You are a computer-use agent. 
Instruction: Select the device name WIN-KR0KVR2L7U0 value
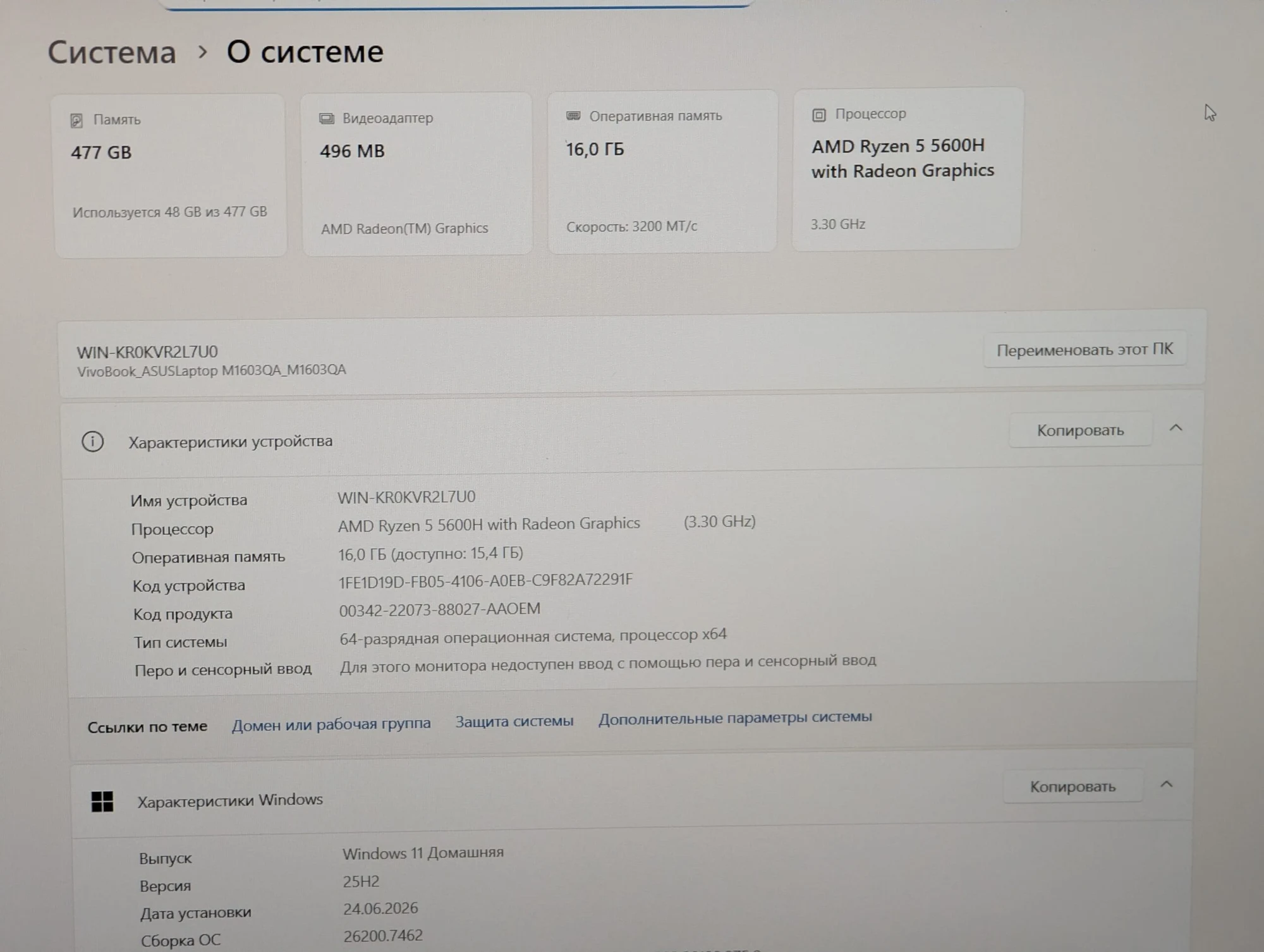point(406,497)
